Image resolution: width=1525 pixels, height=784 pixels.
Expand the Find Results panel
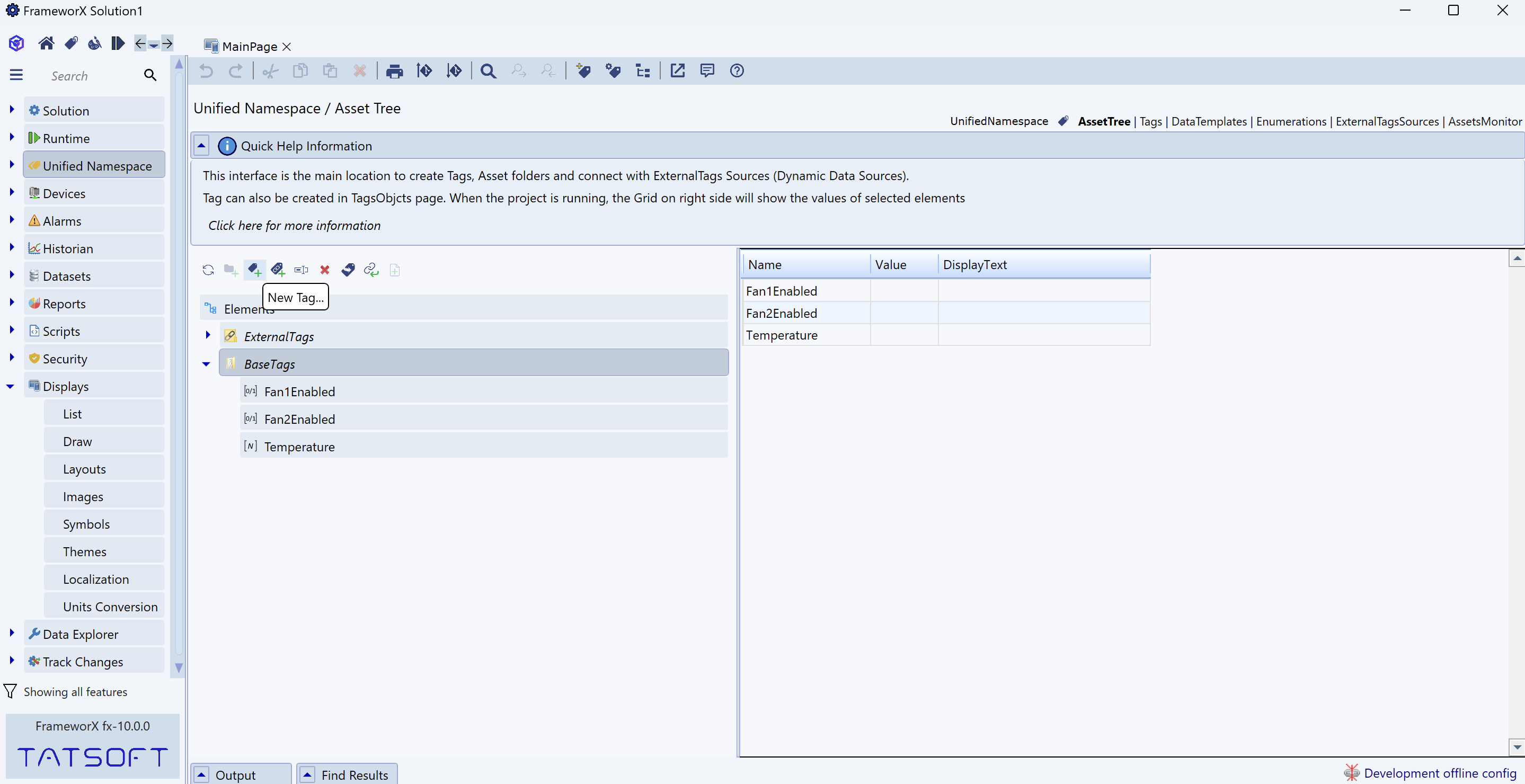pyautogui.click(x=307, y=774)
